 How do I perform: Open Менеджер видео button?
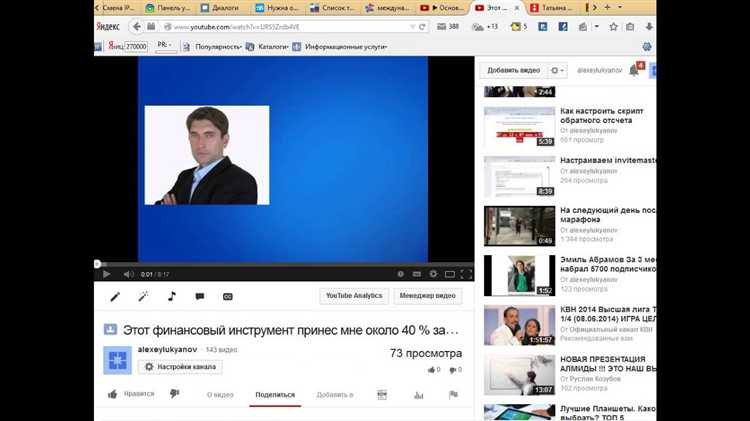(x=428, y=296)
